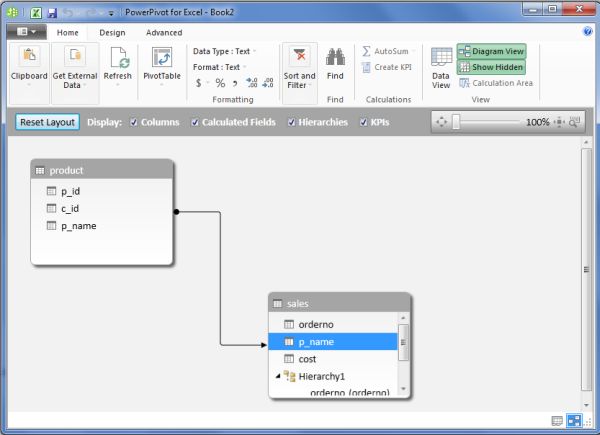Open the Clipboard group dropdown arrow
Screen dimensions: 600x435
(29, 85)
